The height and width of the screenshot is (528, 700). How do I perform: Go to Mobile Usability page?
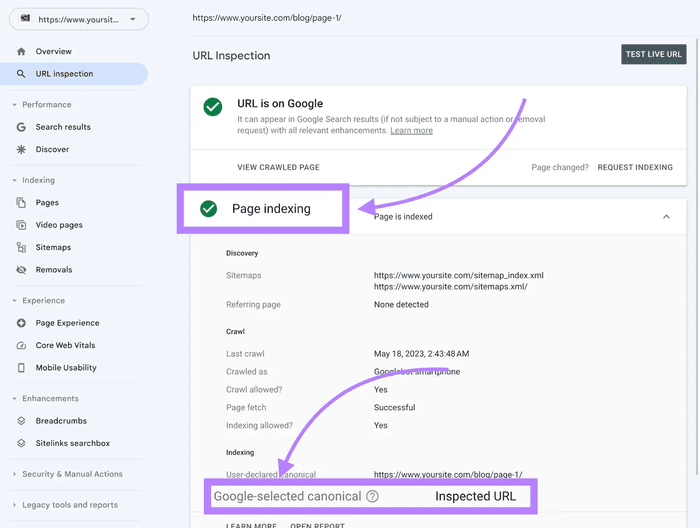pos(66,367)
